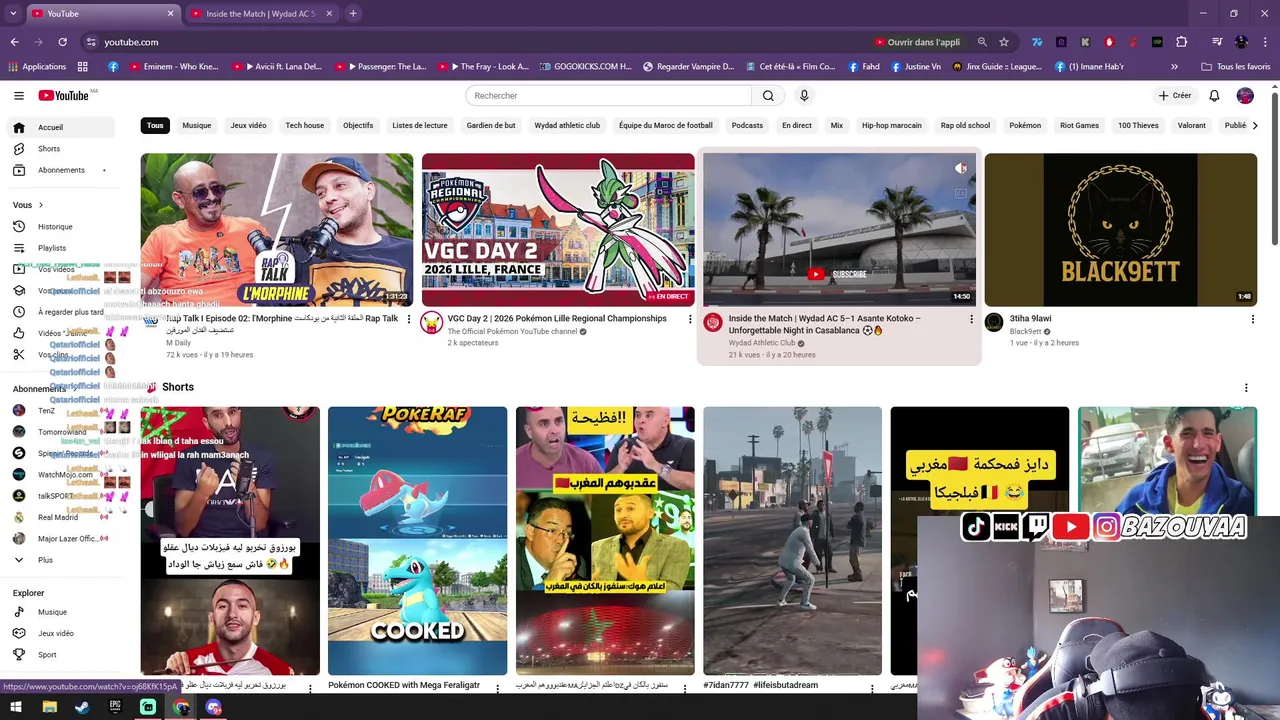Select the Tous chip
Viewport: 1280px width, 720px height.
click(155, 126)
